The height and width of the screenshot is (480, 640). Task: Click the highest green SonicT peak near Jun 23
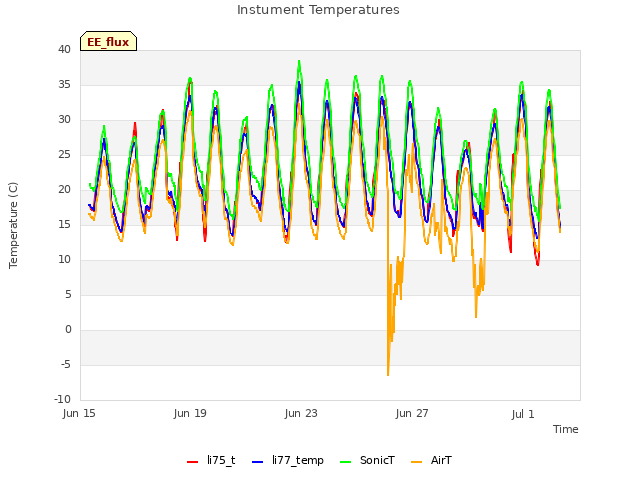point(299,61)
